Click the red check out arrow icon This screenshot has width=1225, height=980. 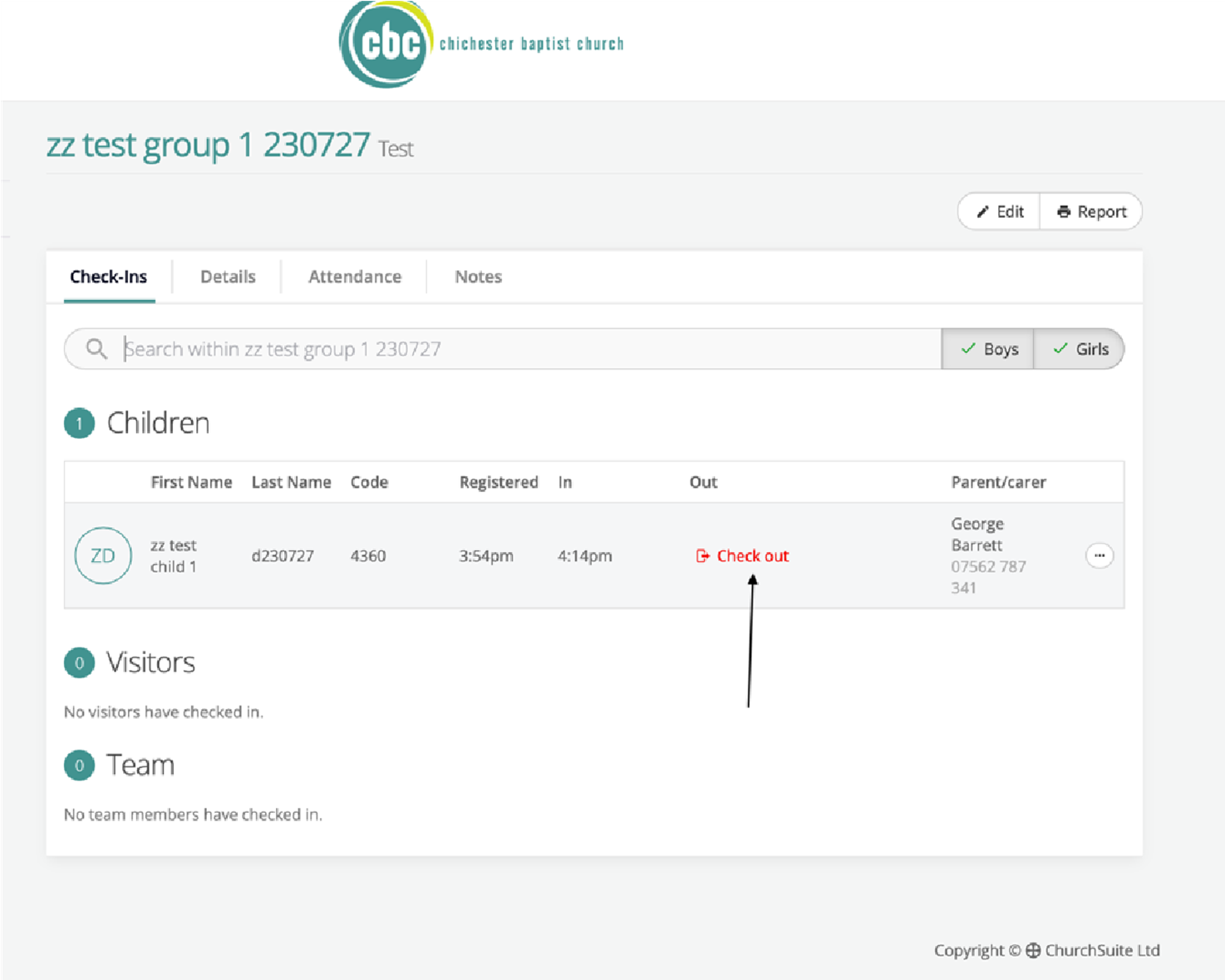(702, 556)
